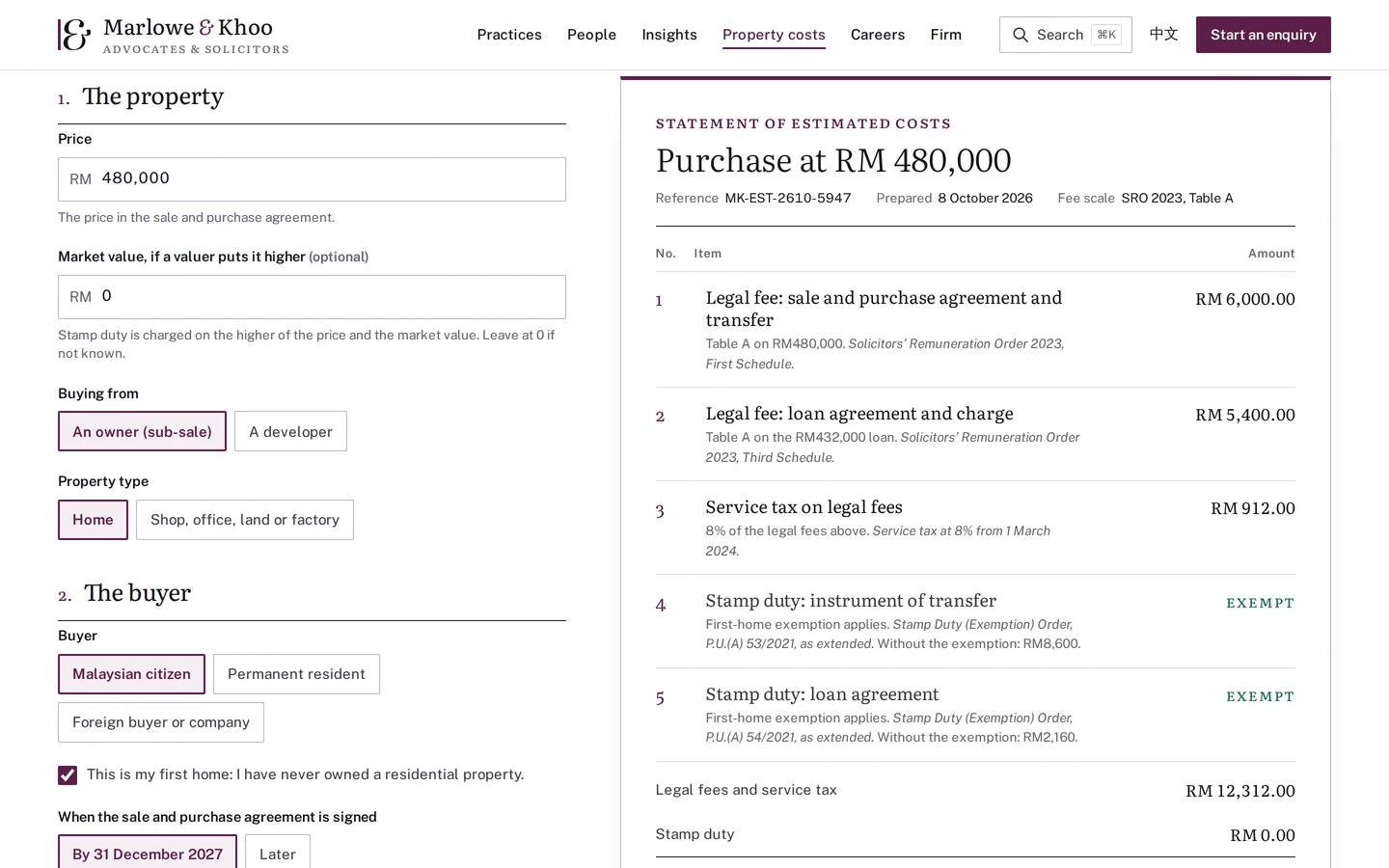This screenshot has height=868, width=1389.
Task: Click 'SRO 2023, Table A' fee scale
Action: tap(1177, 199)
